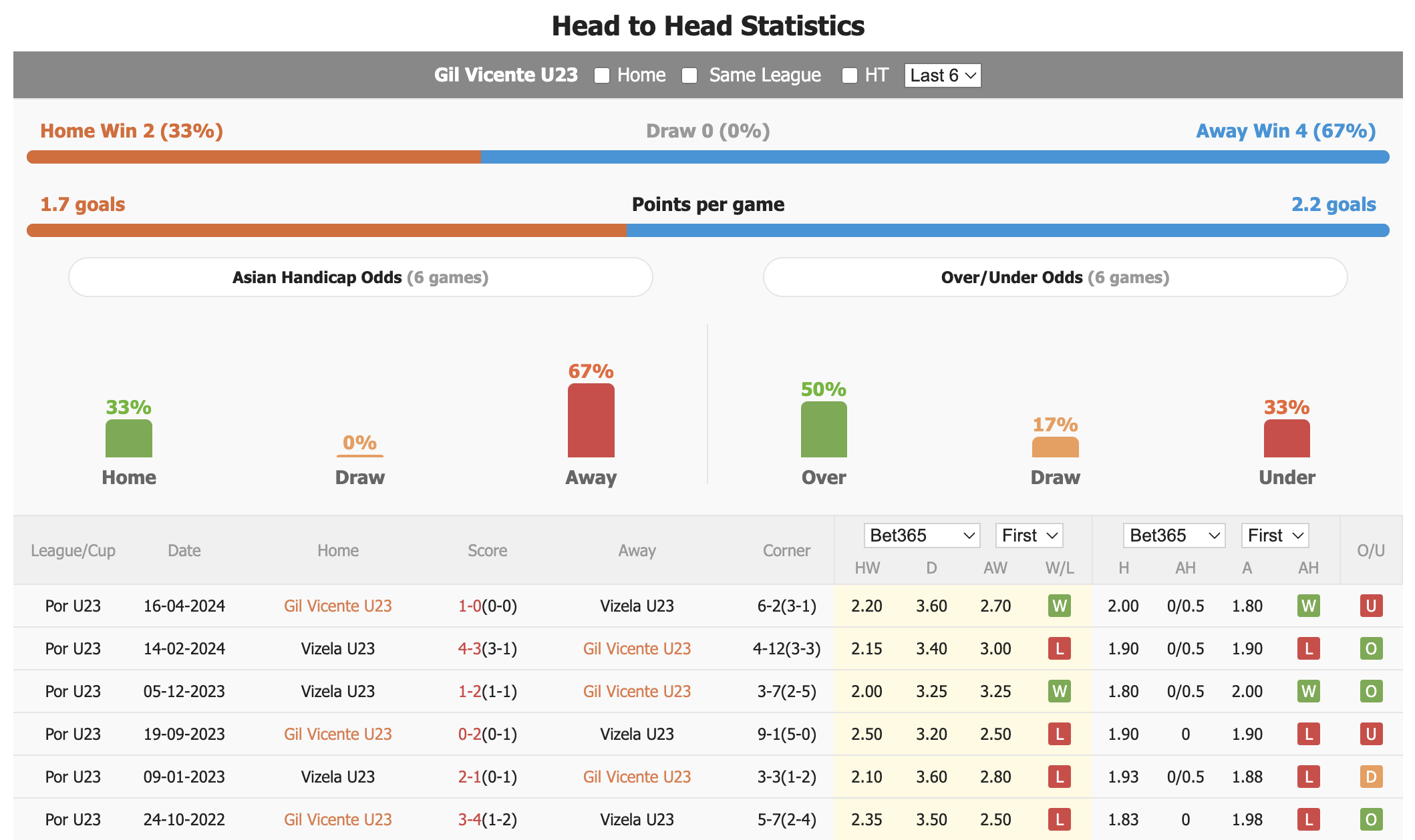Viewport: 1415px width, 840px height.
Task: Click the AH W badge for 05-12-2023
Action: point(1308,691)
